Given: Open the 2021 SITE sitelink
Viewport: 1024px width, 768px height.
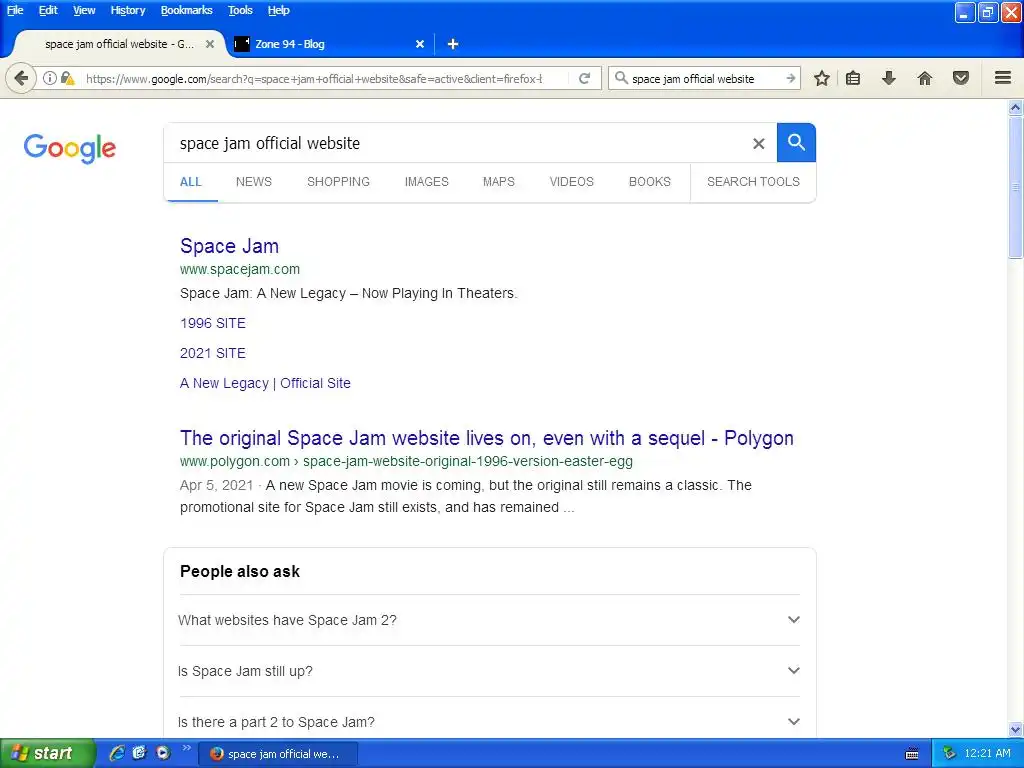Looking at the screenshot, I should (213, 353).
